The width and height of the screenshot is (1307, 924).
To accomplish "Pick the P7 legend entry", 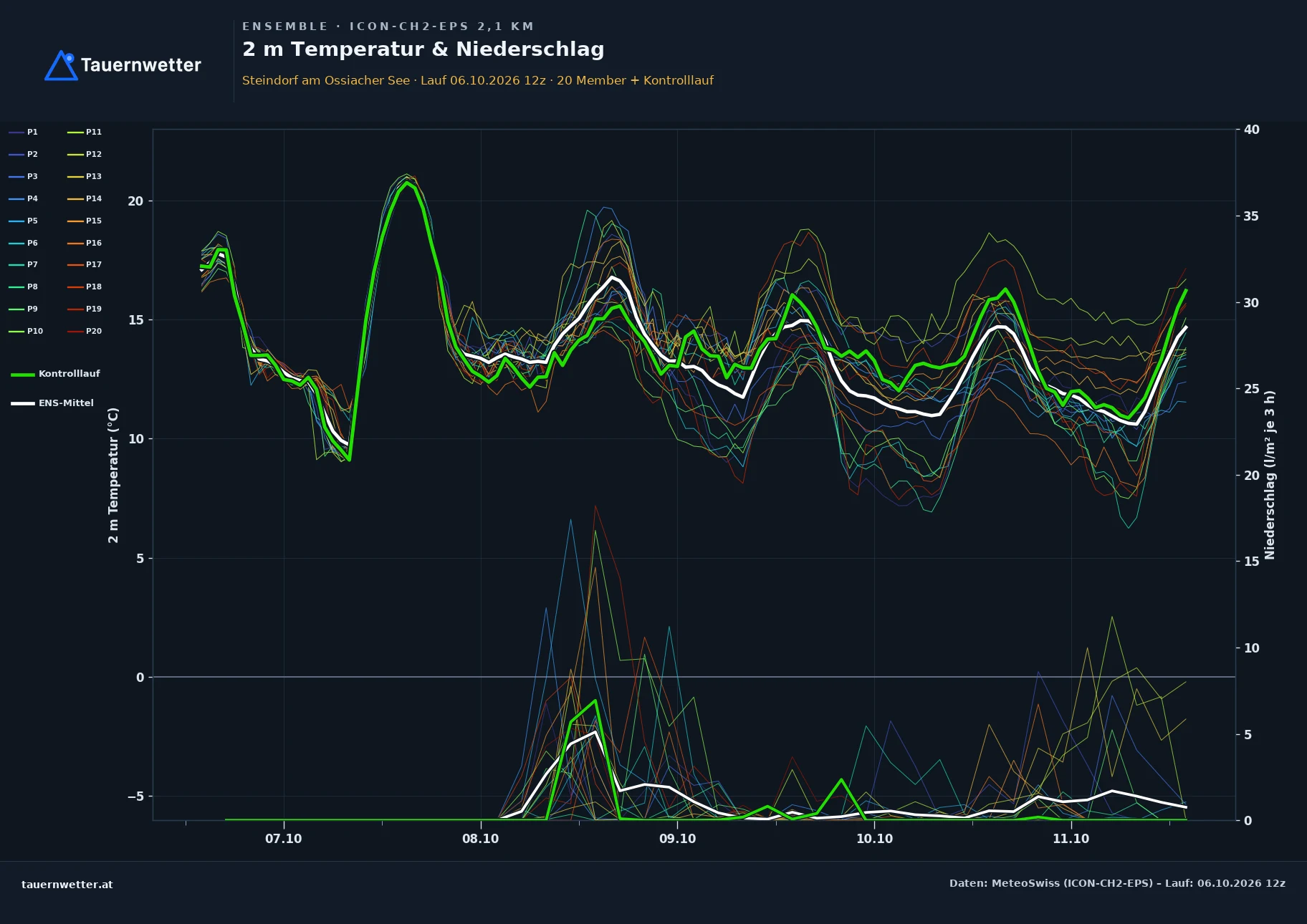I will coord(24,264).
